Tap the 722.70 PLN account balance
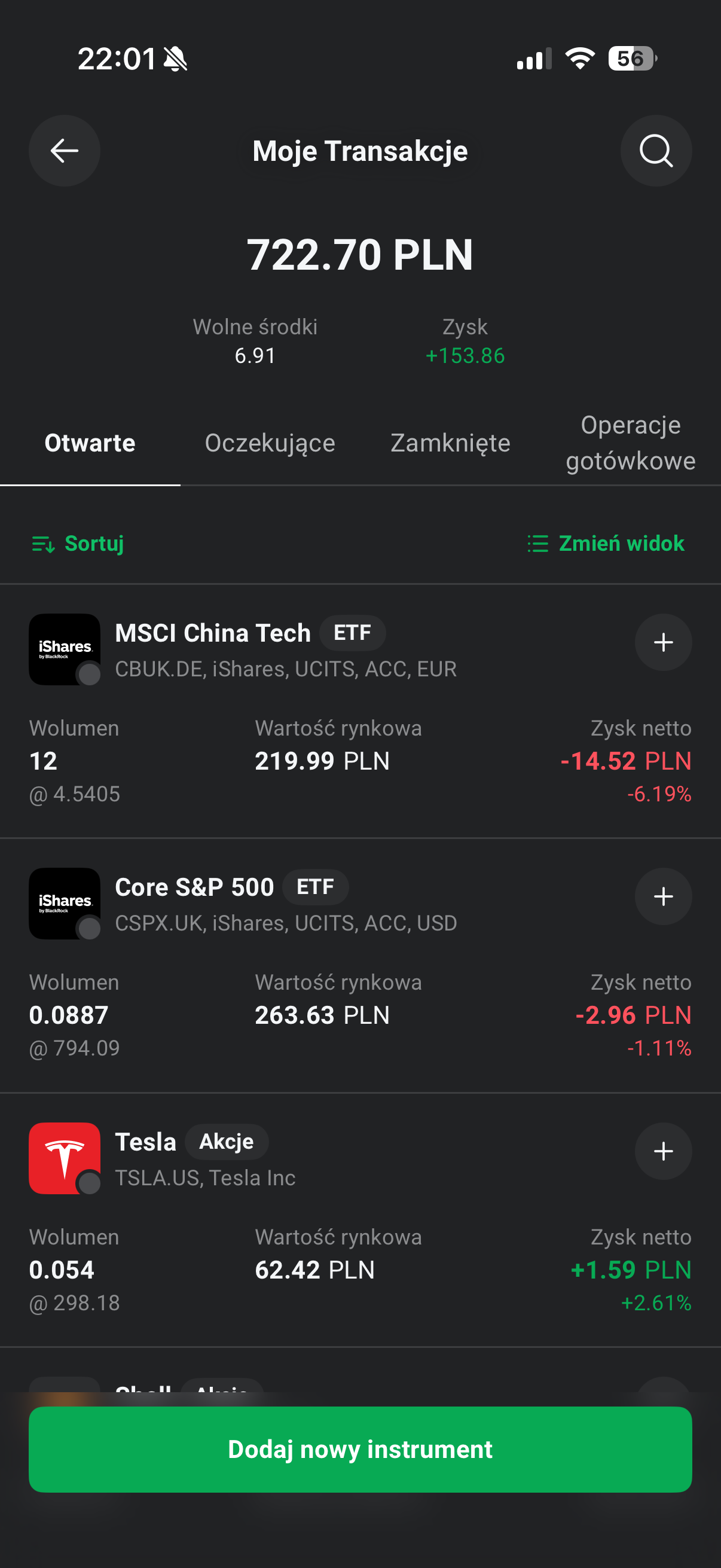721x1568 pixels. (x=360, y=254)
